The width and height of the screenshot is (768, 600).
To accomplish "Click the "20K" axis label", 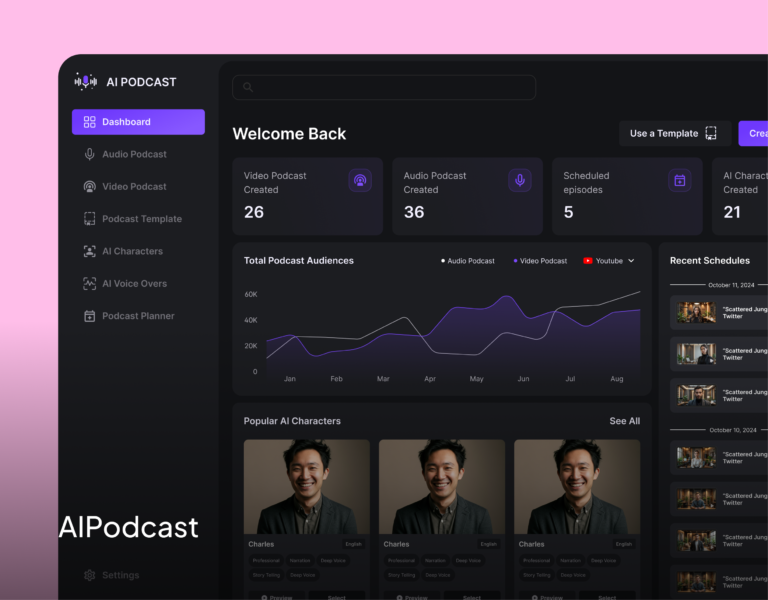I will 251,346.
